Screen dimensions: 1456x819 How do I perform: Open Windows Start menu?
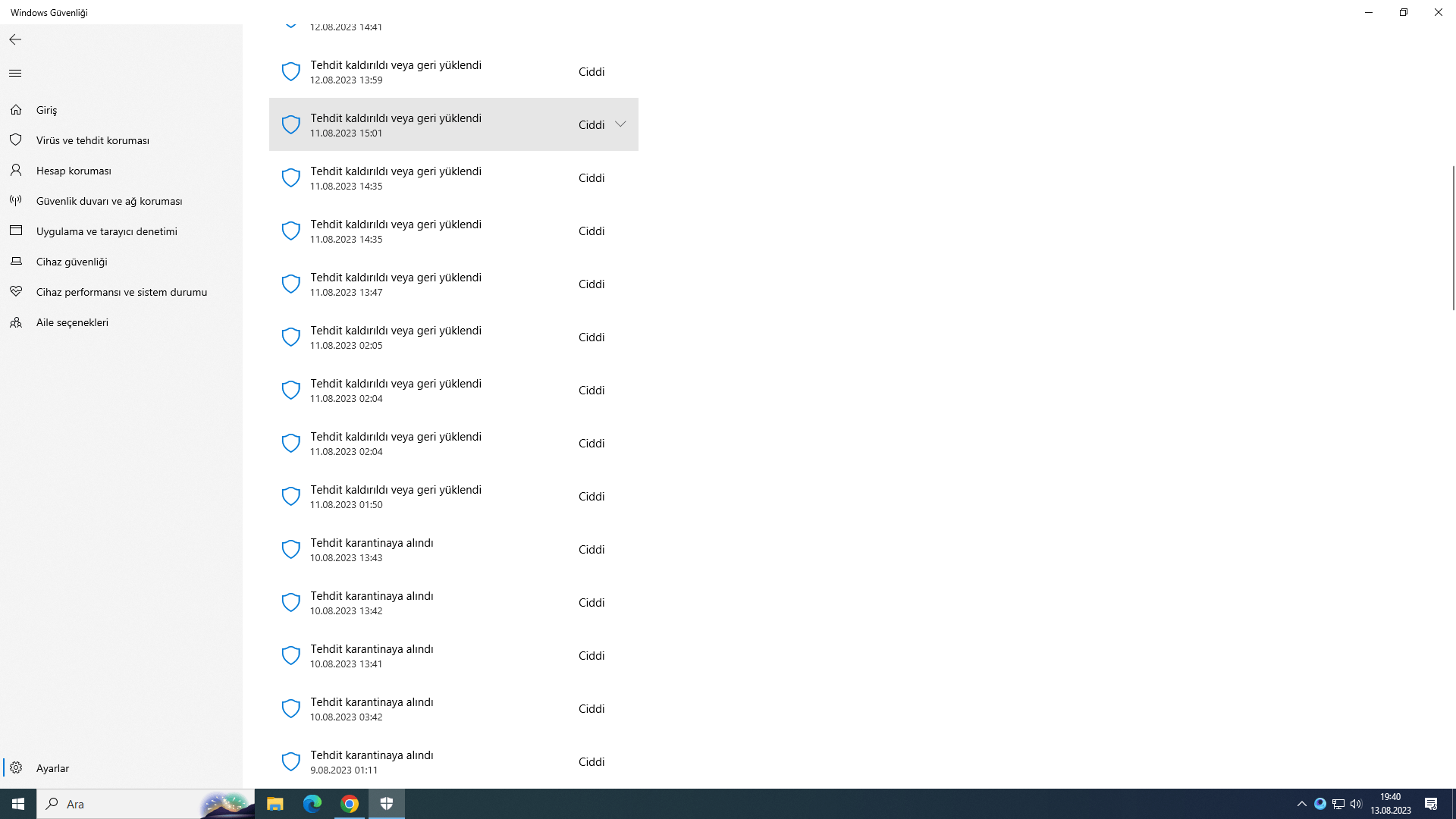[18, 804]
